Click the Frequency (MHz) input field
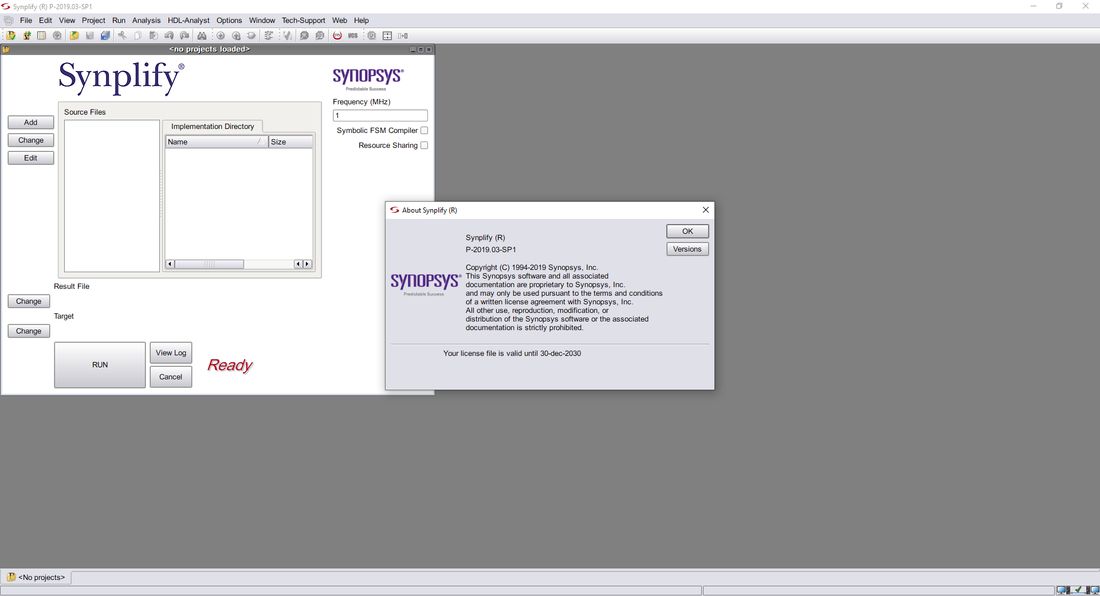Viewport: 1100px width, 596px height. pos(380,116)
